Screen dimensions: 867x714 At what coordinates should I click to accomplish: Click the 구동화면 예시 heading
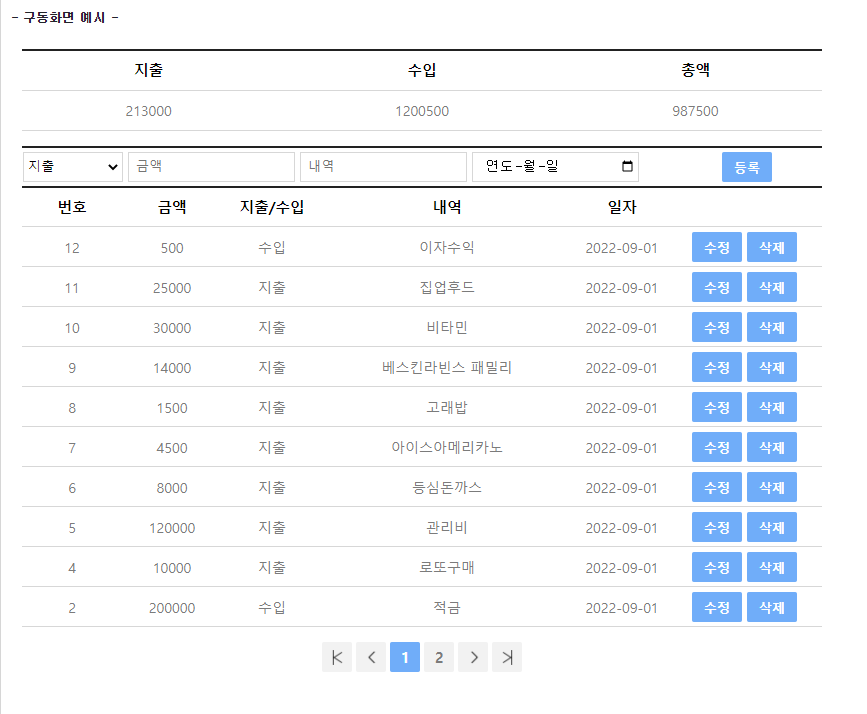[64, 18]
